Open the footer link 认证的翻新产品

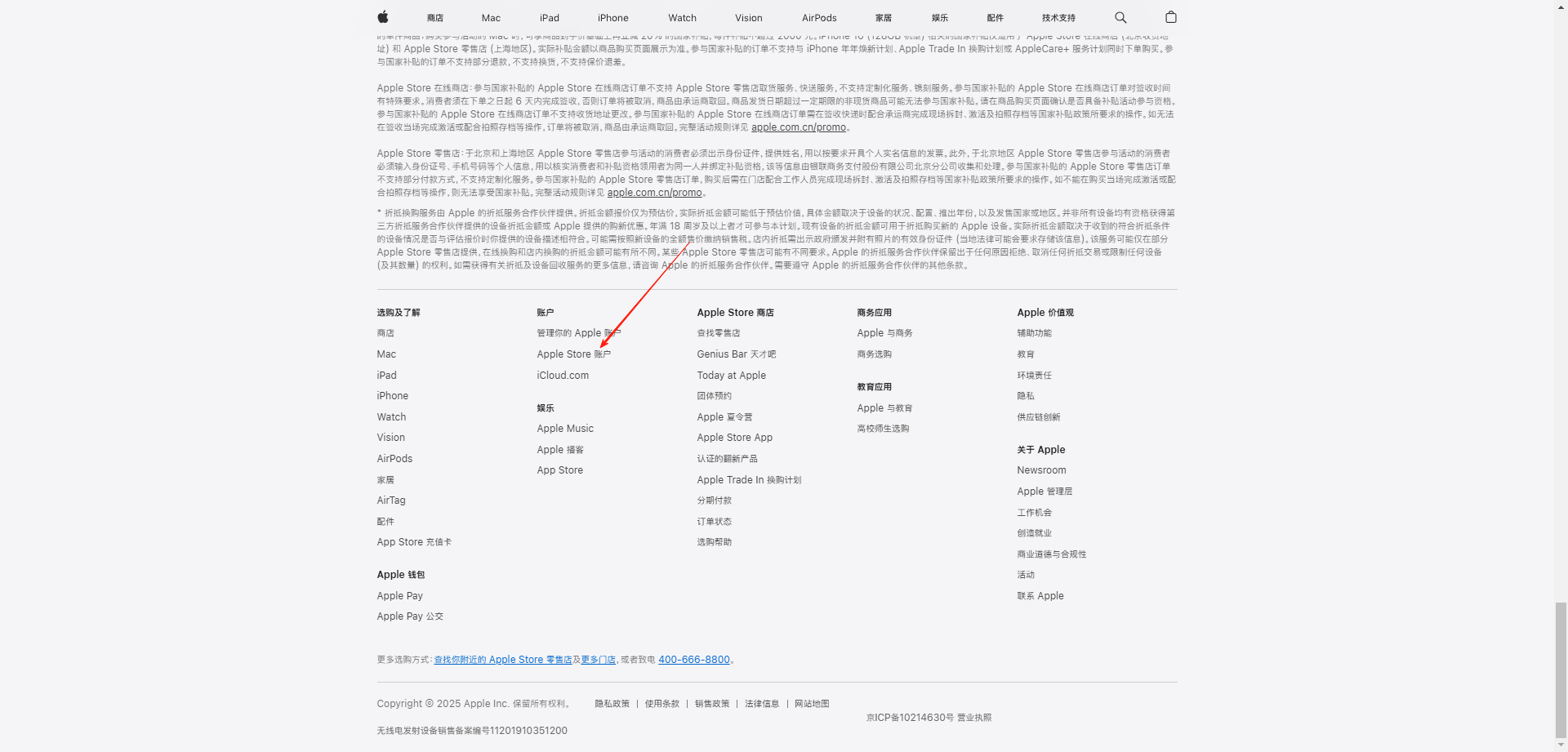click(x=727, y=459)
